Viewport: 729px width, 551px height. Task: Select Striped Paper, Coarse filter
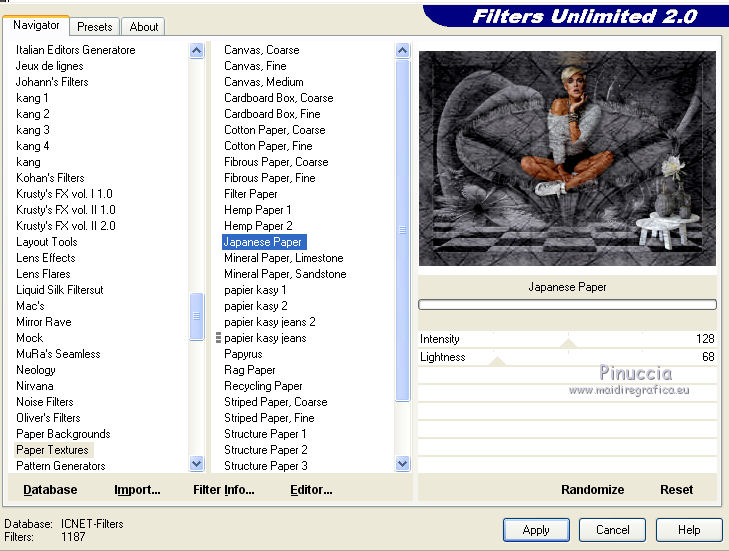point(276,402)
